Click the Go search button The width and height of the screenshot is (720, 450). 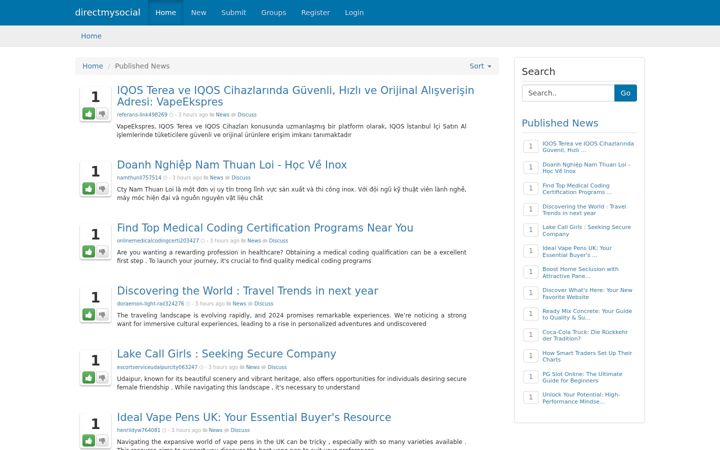[x=625, y=93]
